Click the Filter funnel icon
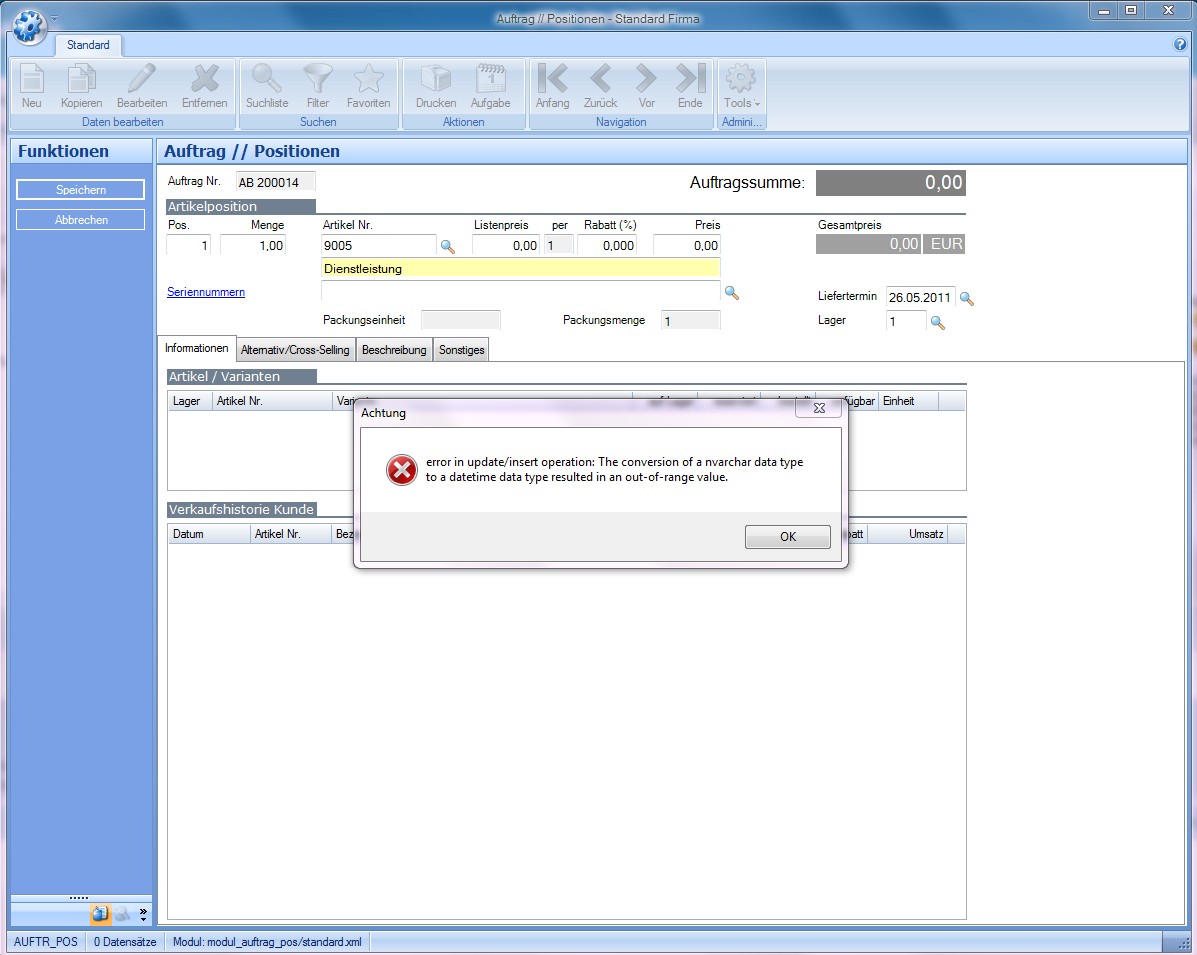Viewport: 1197px width, 955px height. pos(318,80)
